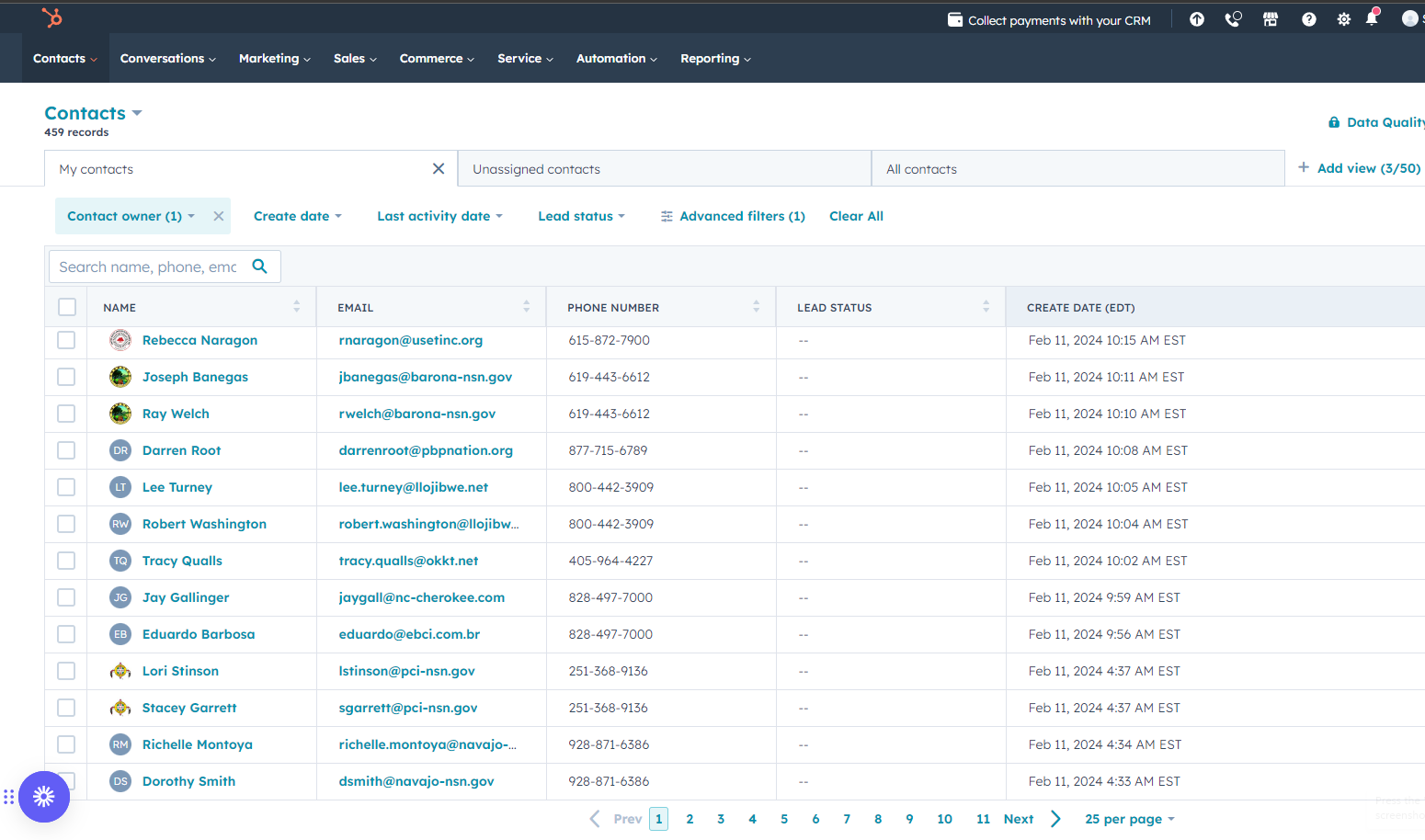Image resolution: width=1425 pixels, height=840 pixels.
Task: Click the previous page chevron arrow
Action: click(x=595, y=819)
